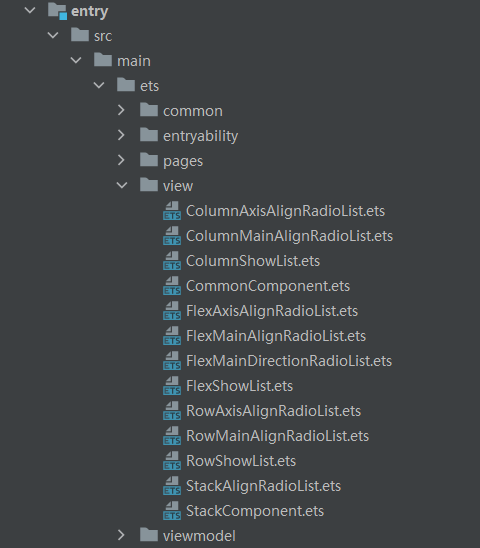Click the common folder icon
480x548 pixels.
[x=149, y=110]
